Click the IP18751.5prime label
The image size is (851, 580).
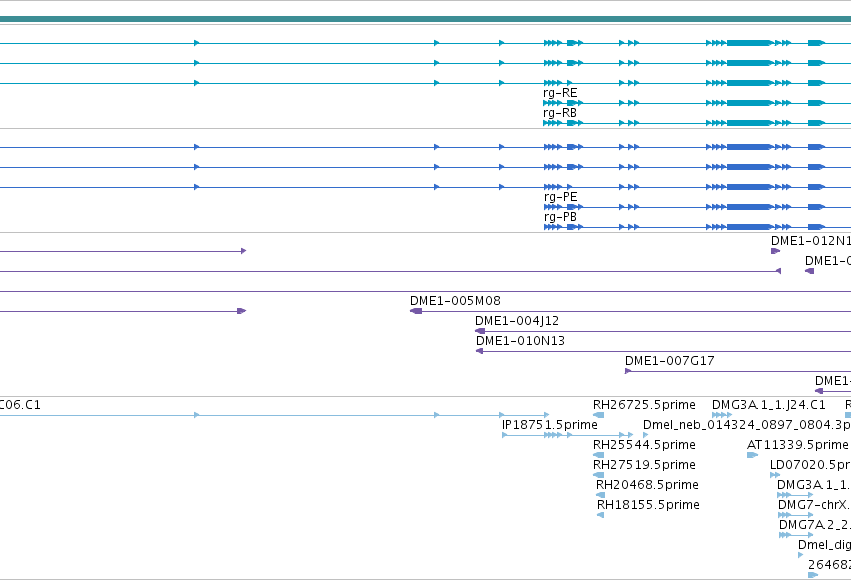click(550, 425)
